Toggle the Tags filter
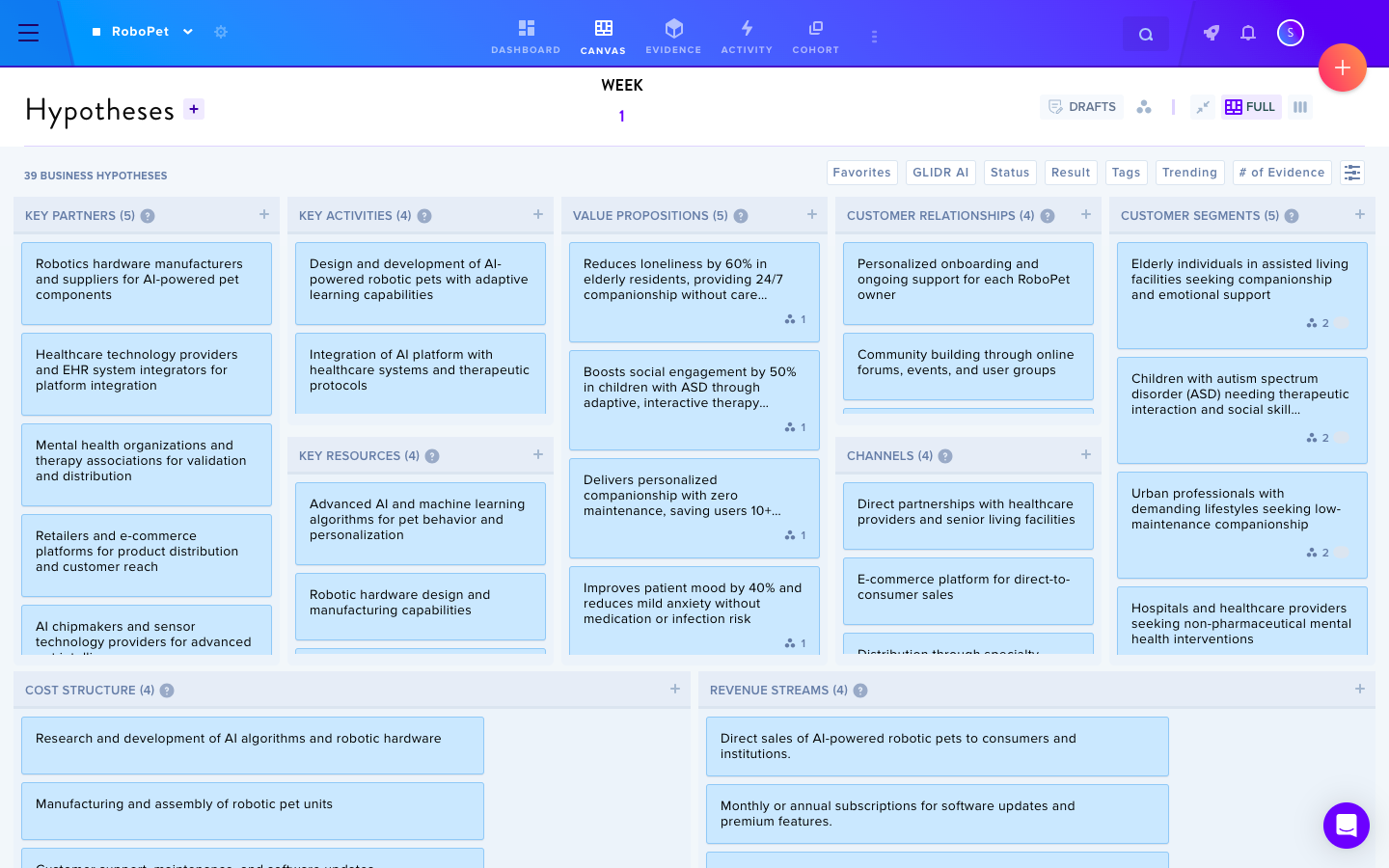Screen dimensions: 1389x868 tap(1127, 173)
